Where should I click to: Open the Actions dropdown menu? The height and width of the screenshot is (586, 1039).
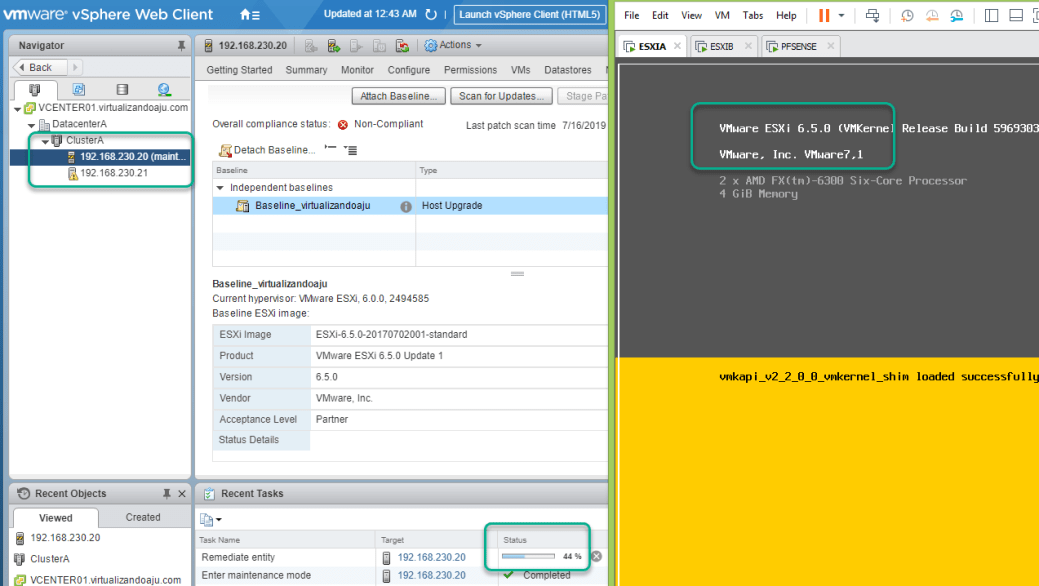[x=453, y=45]
